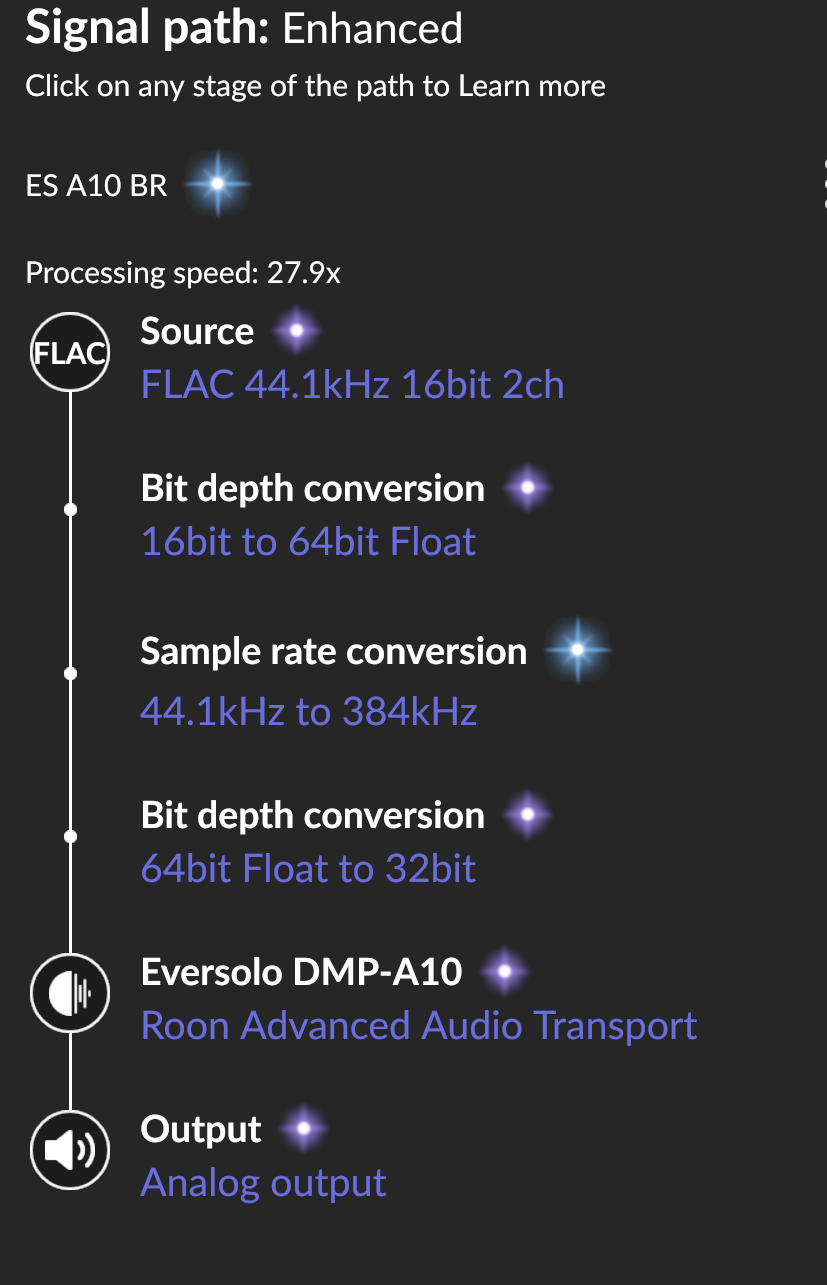Click the blue star beside Sample rate conversion
This screenshot has width=827, height=1285.
(x=577, y=651)
